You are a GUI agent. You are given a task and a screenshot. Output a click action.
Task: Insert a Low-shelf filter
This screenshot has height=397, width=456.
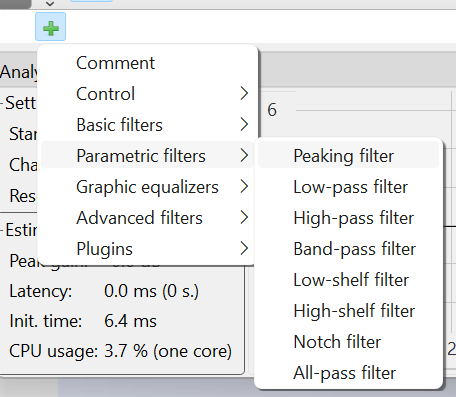click(x=348, y=280)
